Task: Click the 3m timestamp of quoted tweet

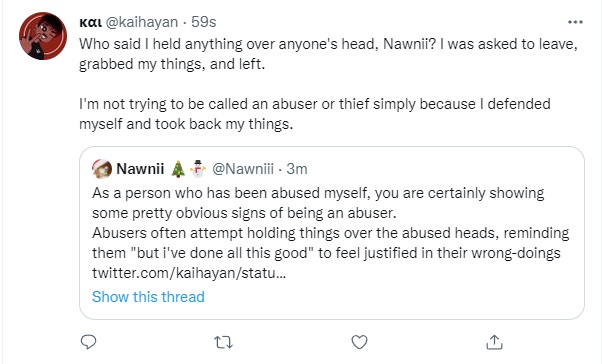Action: 297,169
